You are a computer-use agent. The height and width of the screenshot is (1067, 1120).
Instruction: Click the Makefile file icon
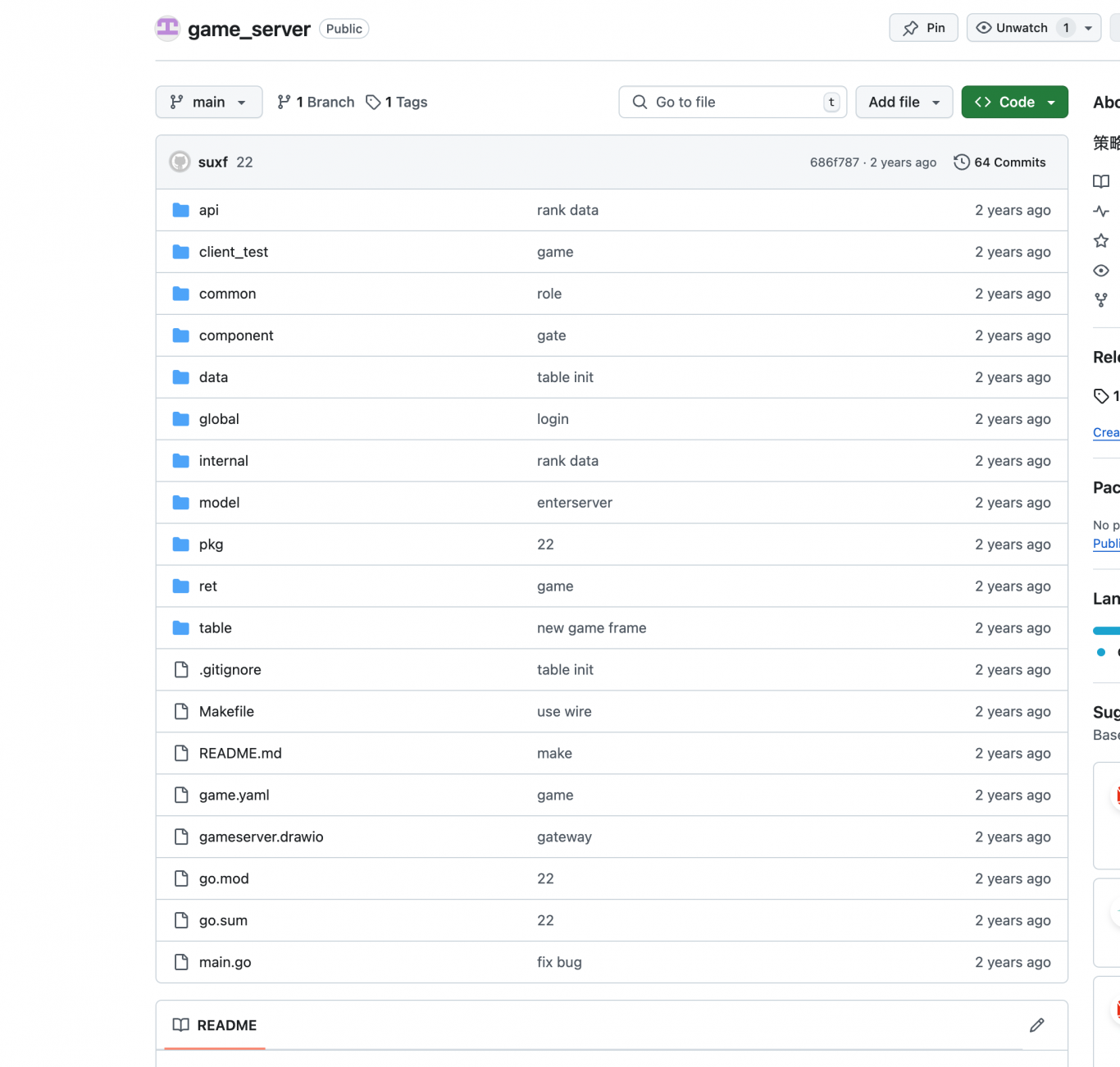tap(181, 712)
